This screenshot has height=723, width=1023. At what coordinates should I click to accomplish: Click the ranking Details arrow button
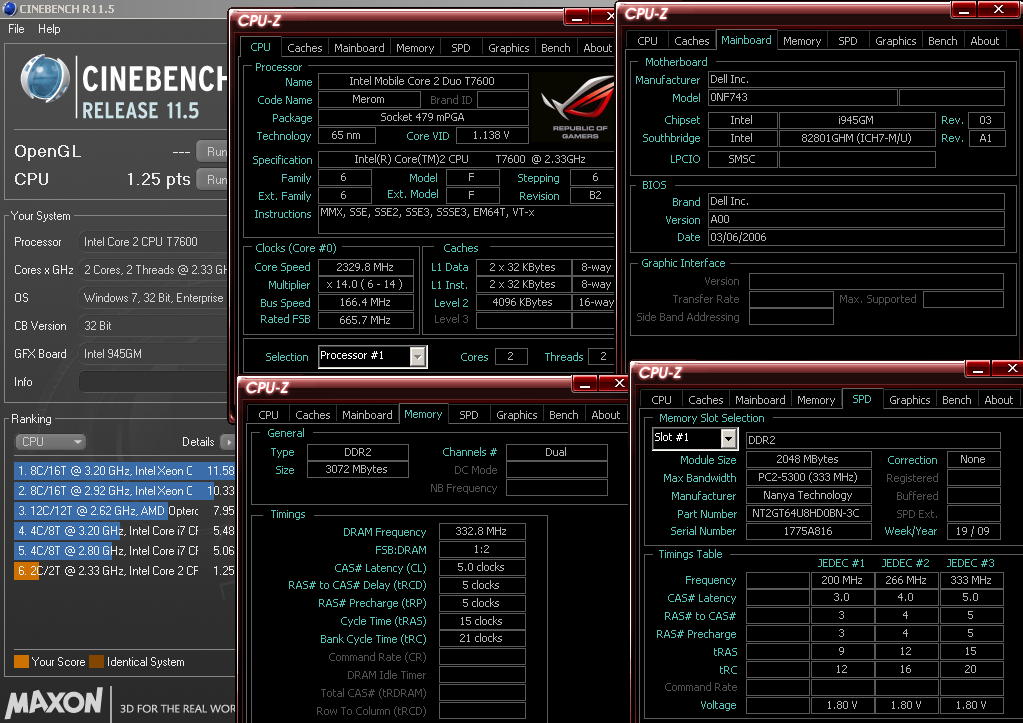click(x=228, y=442)
